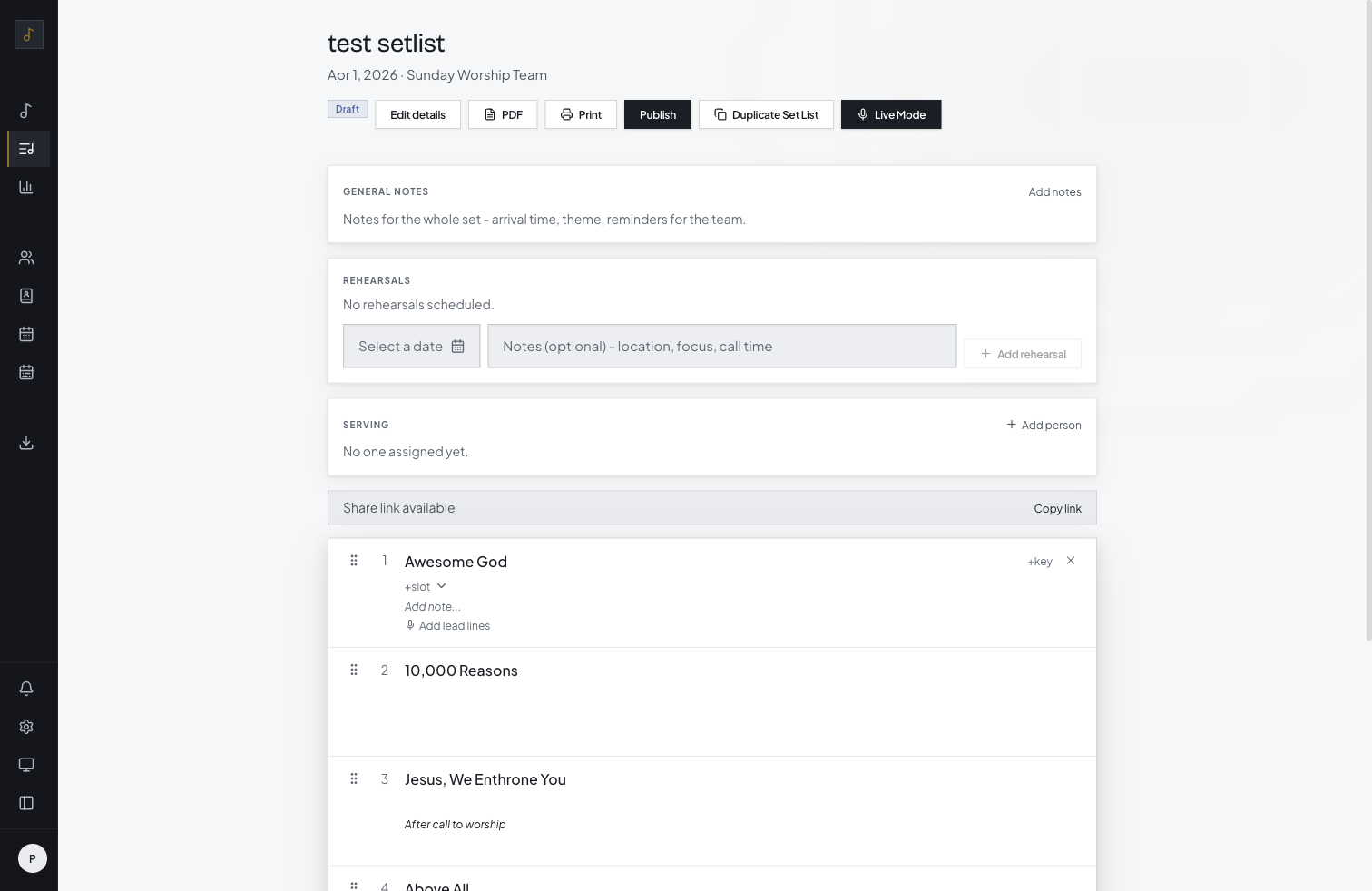Viewport: 1372px width, 891px height.
Task: Click the page vertical scrollbar
Action: (x=1368, y=321)
